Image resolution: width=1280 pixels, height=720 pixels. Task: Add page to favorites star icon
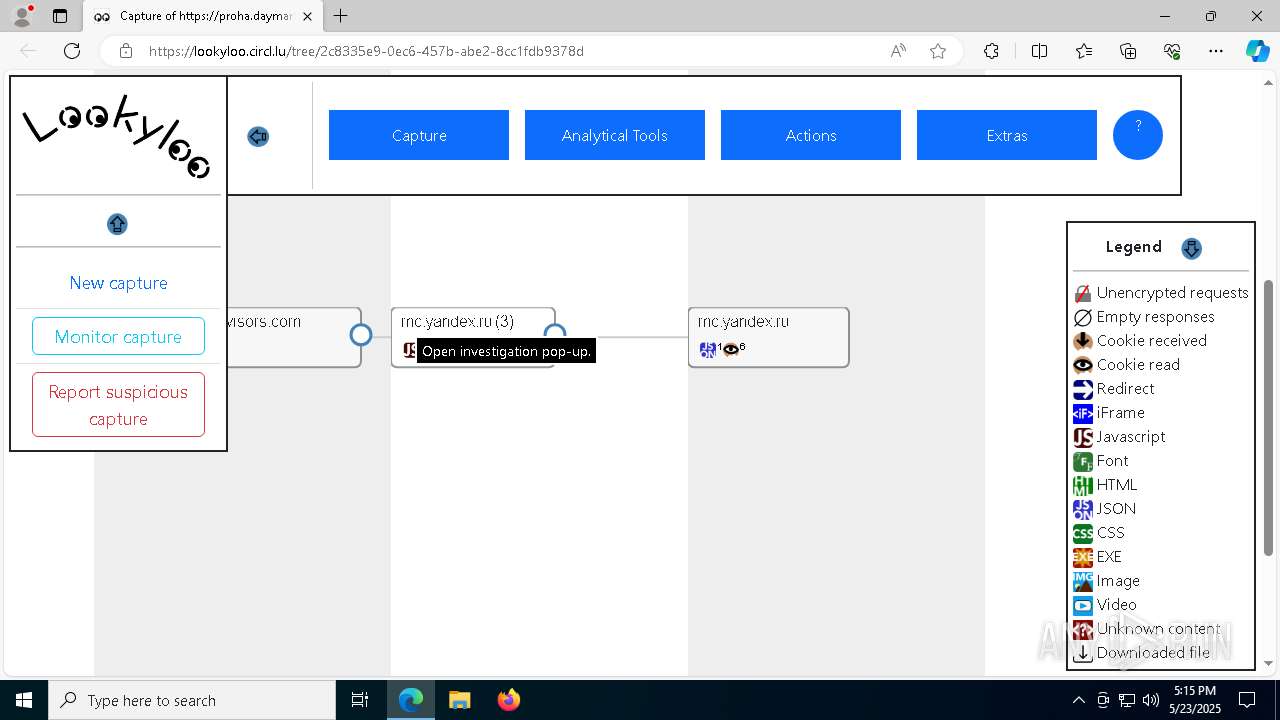point(938,51)
